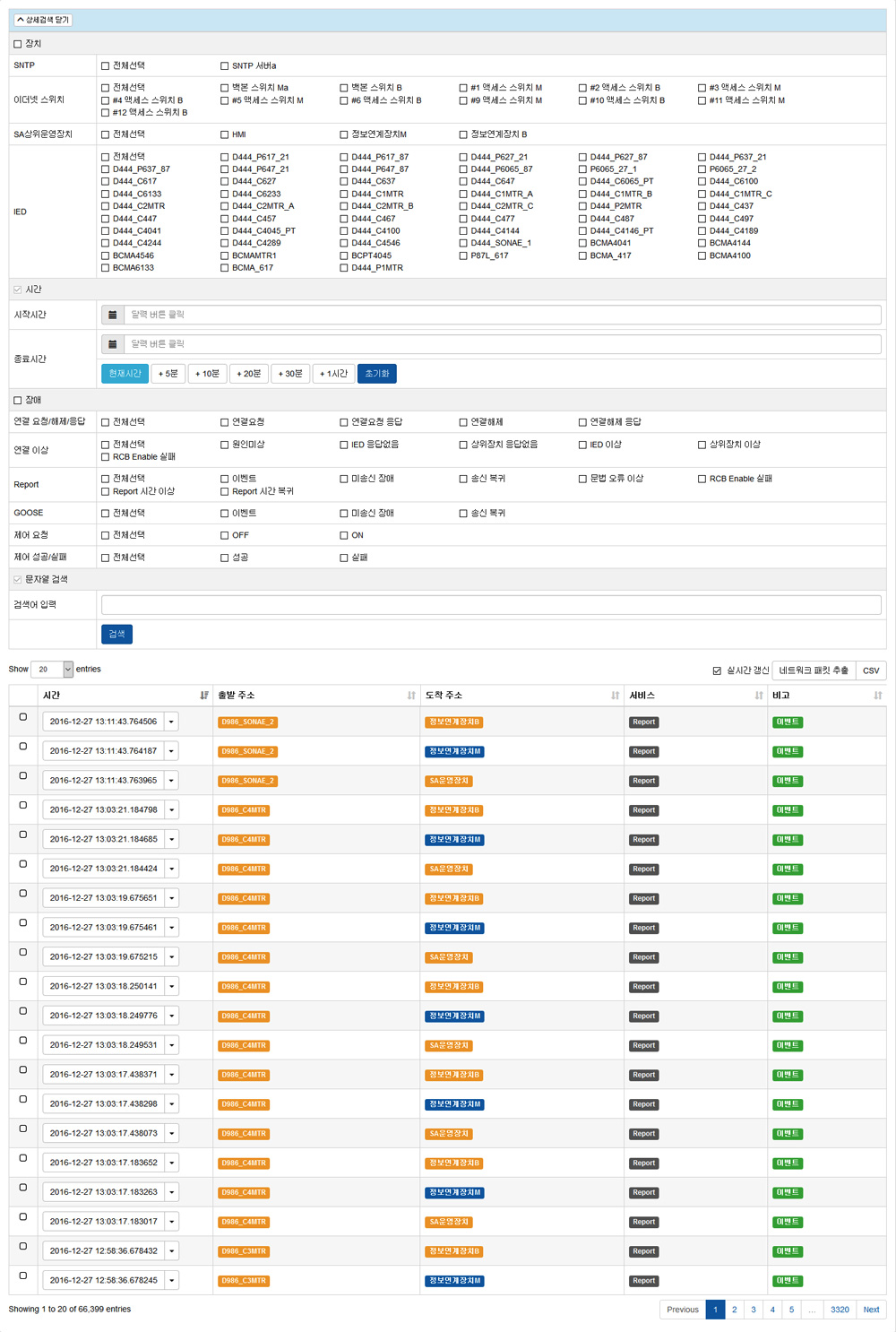
Task: Click 정보연계장치M tag in 13:11:43.764187 row
Action: pos(454,752)
